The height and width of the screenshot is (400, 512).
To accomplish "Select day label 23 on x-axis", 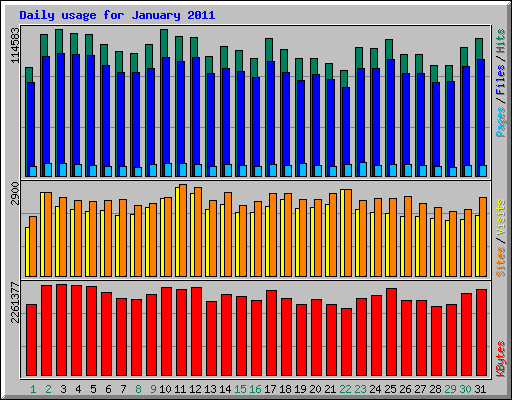I will tap(360, 389).
